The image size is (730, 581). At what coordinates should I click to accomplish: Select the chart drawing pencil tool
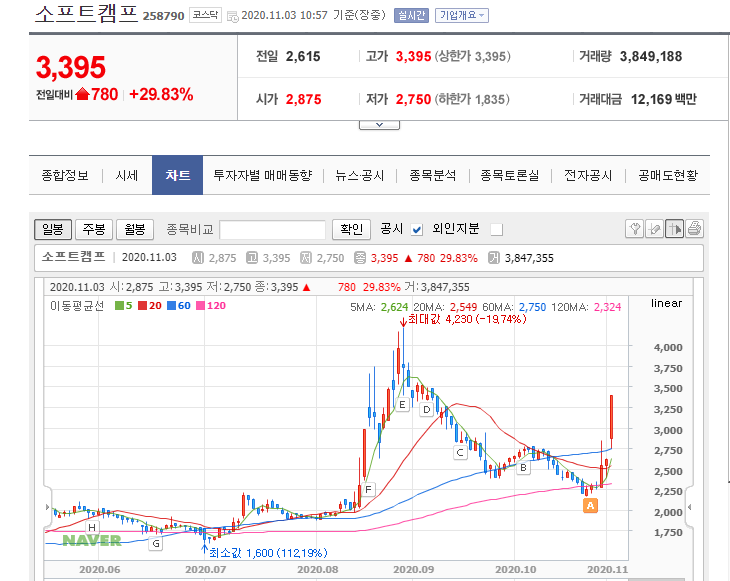point(654,229)
